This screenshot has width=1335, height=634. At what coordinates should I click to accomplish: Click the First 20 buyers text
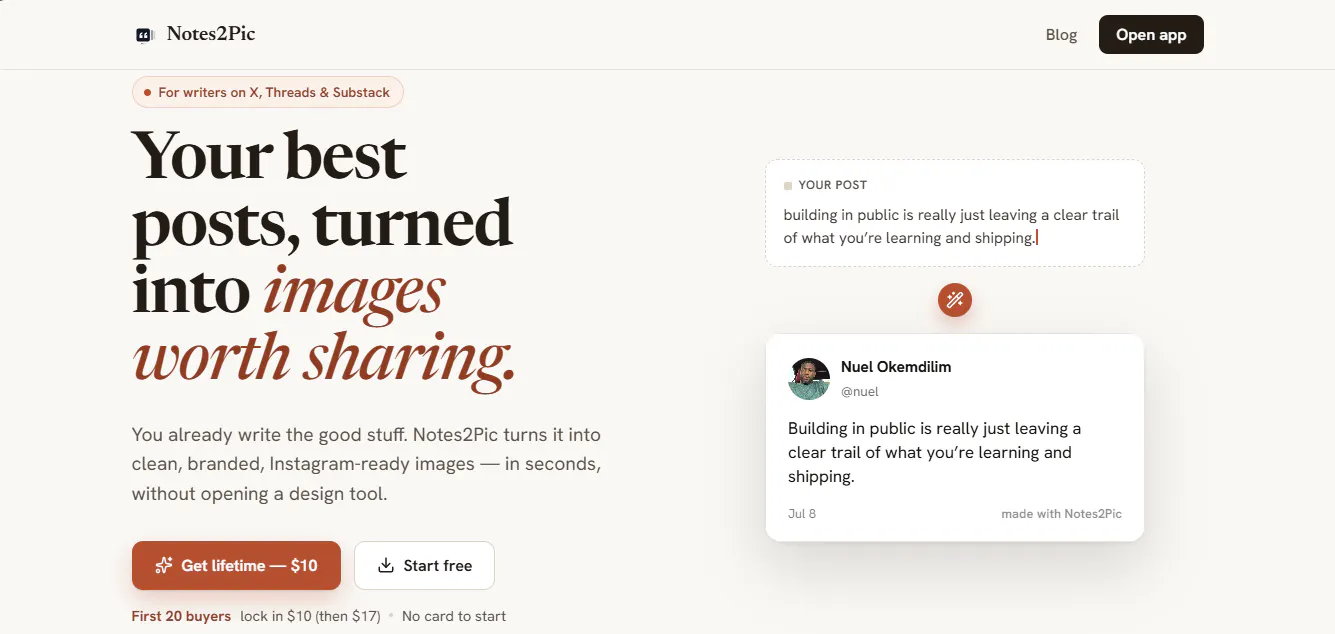181,616
